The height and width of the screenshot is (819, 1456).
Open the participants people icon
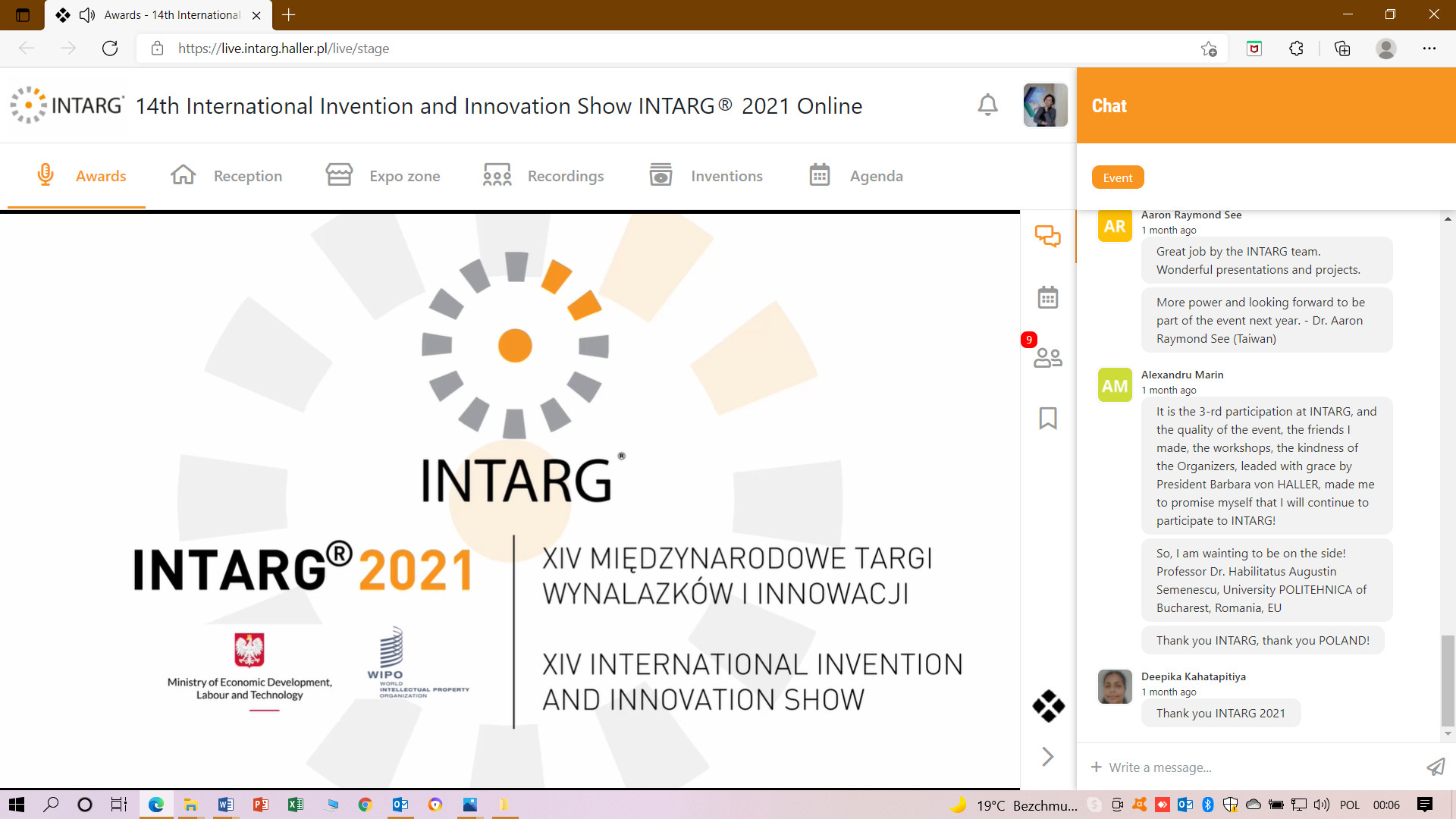(x=1048, y=357)
